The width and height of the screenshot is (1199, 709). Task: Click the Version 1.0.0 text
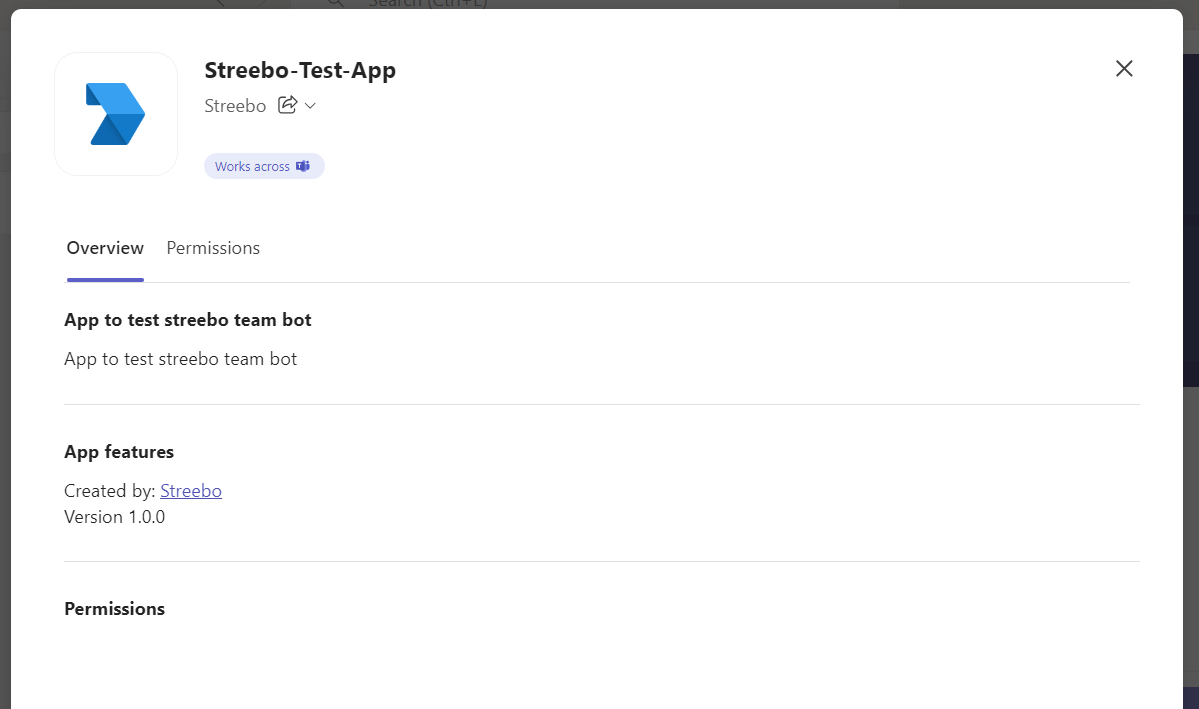point(115,517)
